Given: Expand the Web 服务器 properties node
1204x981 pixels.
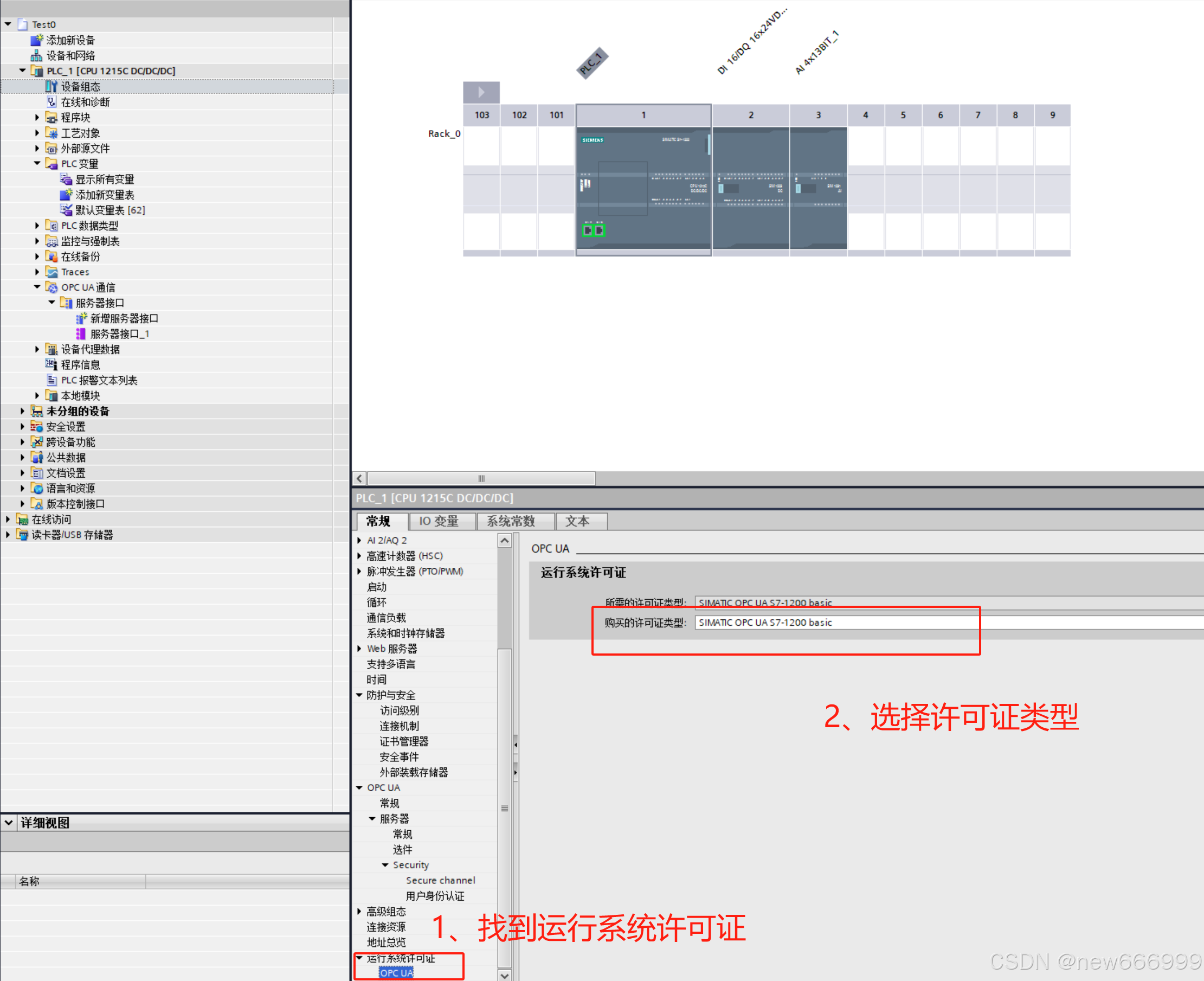Looking at the screenshot, I should 359,649.
